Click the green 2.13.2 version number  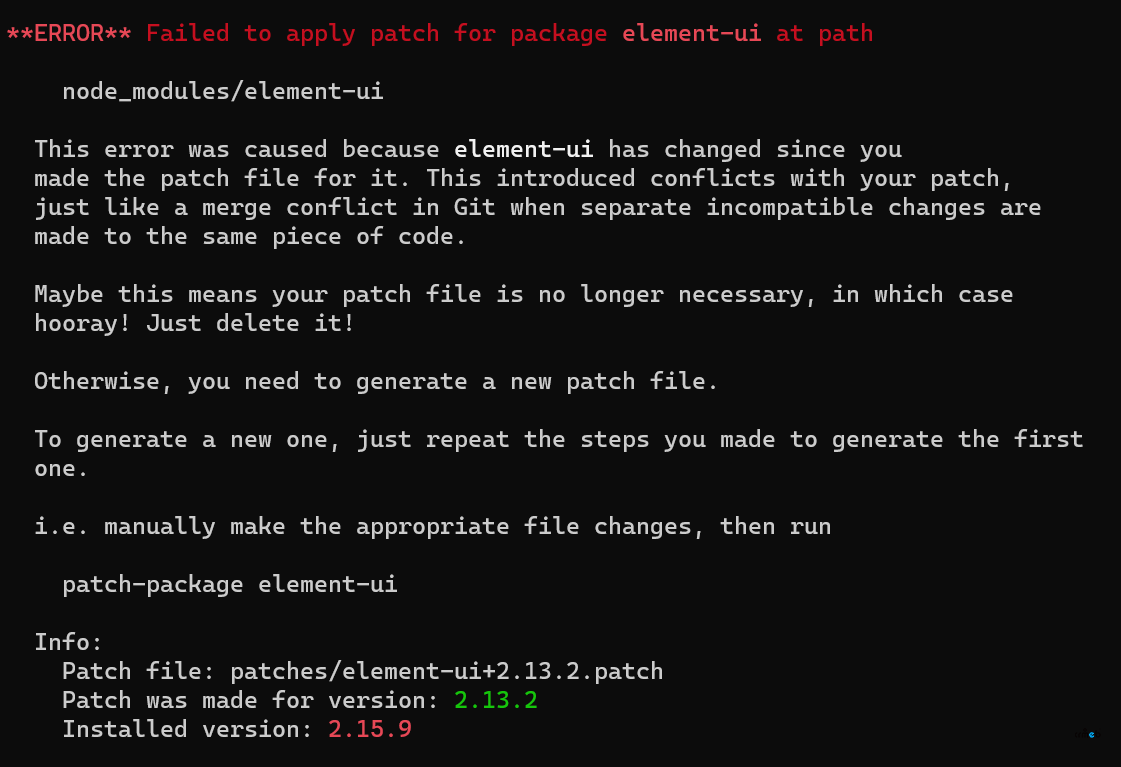pyautogui.click(x=496, y=701)
